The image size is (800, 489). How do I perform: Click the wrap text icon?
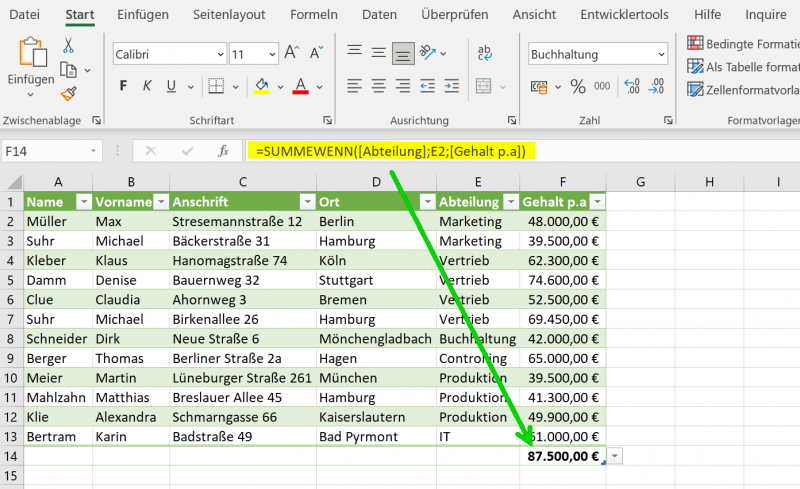[484, 53]
